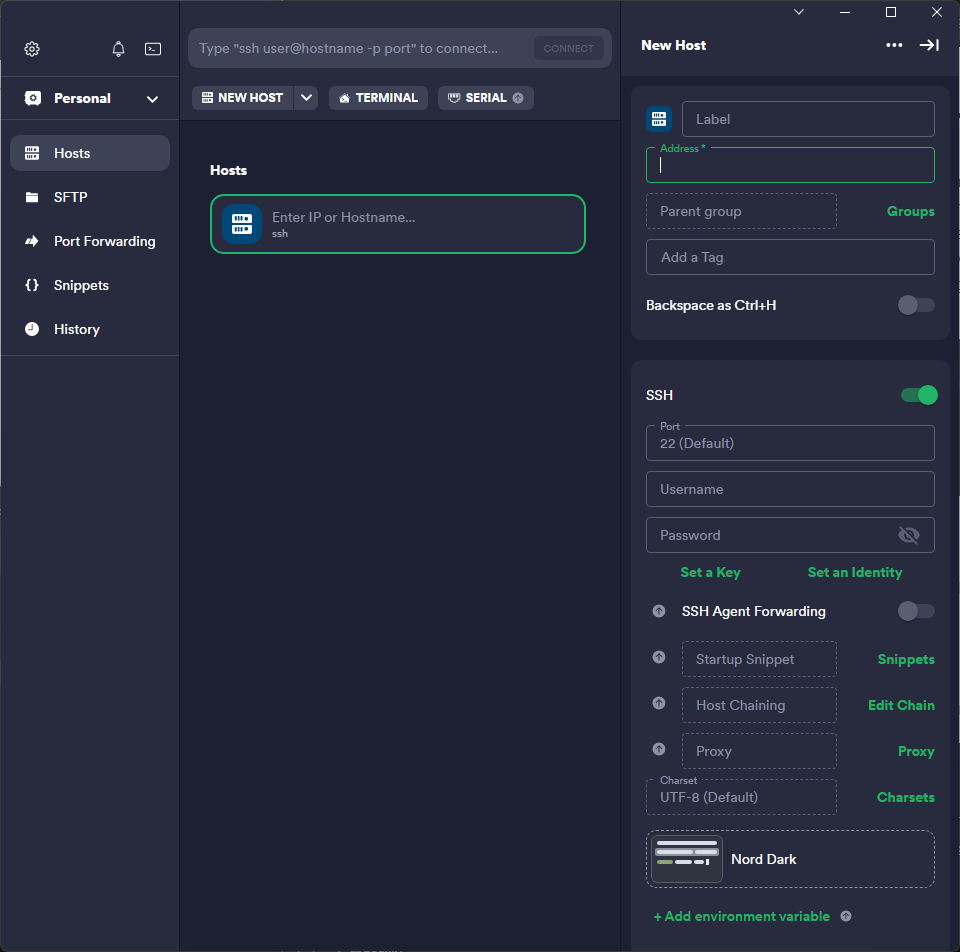Screen dimensions: 960x952
Task: Open the Charset UTF-8 selector
Action: pos(741,797)
